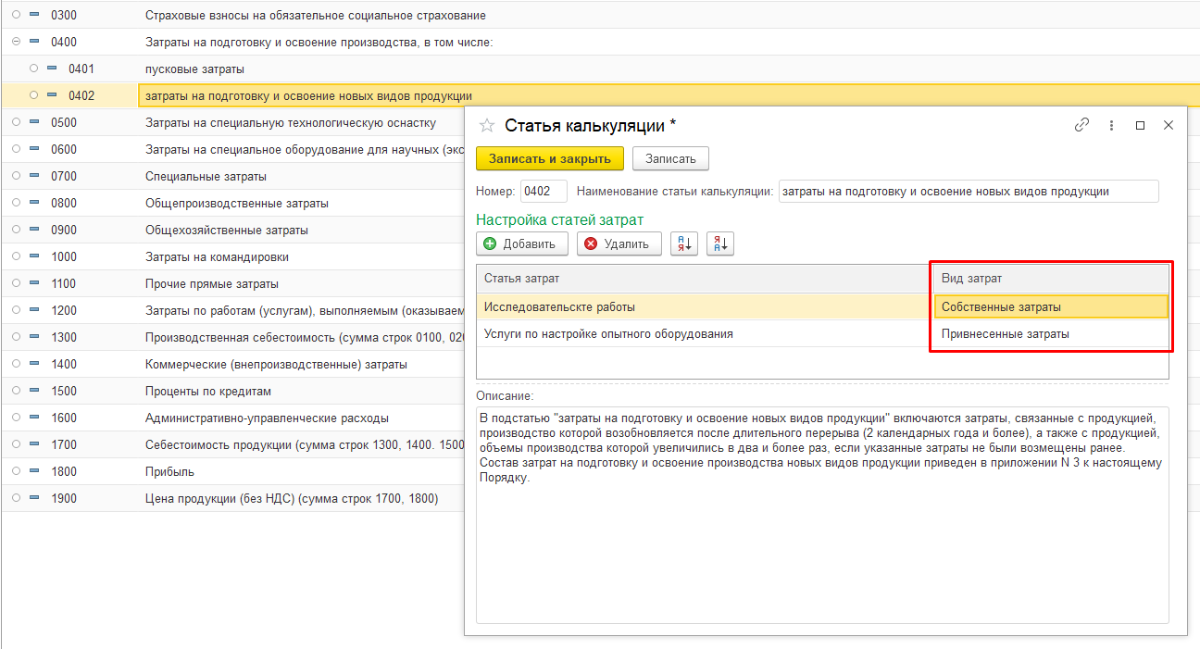Click inside the Описание text area
The image size is (1200, 649).
click(x=822, y=514)
